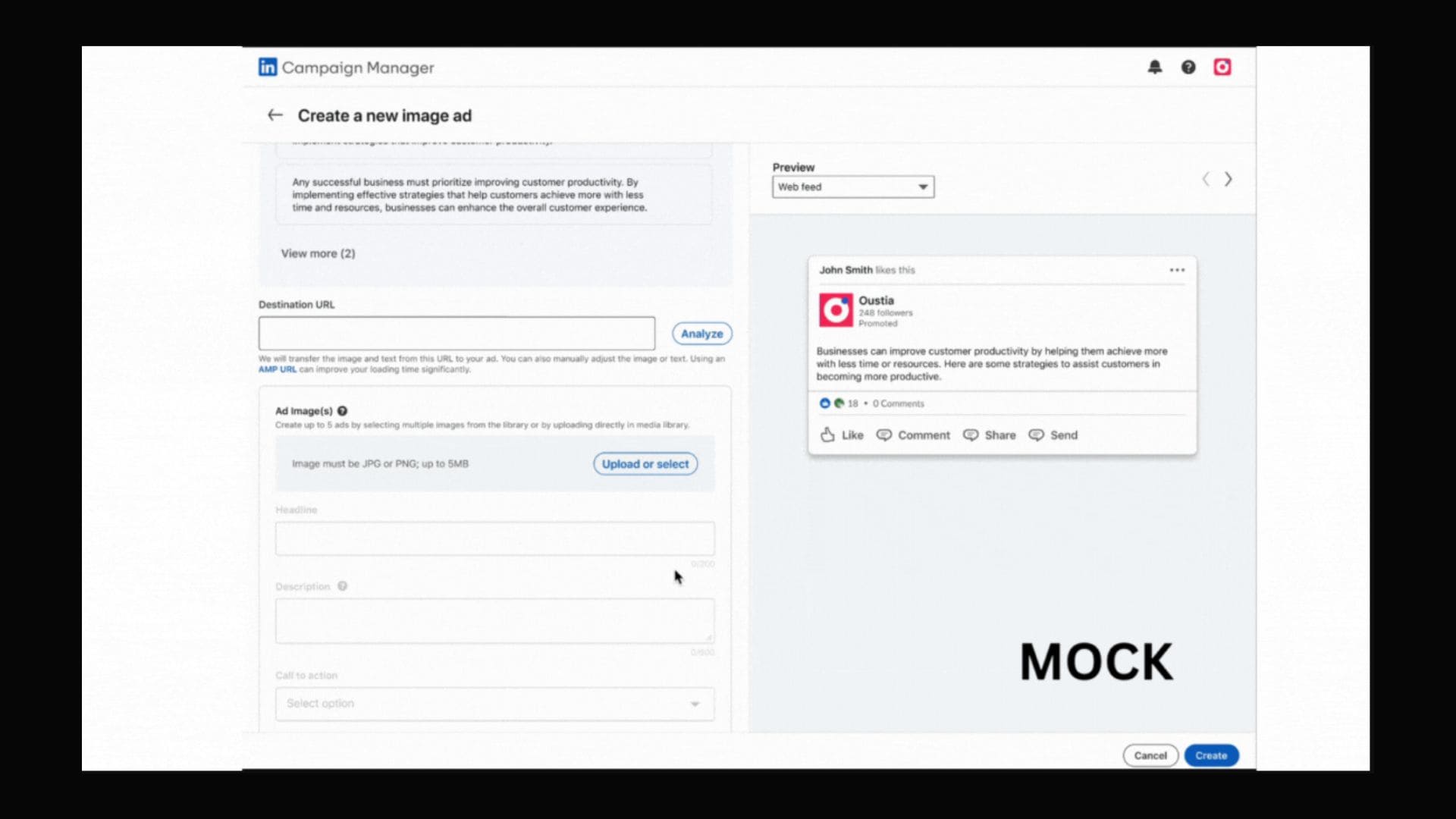The width and height of the screenshot is (1456, 819).
Task: Click the Analyze button
Action: [x=701, y=334]
